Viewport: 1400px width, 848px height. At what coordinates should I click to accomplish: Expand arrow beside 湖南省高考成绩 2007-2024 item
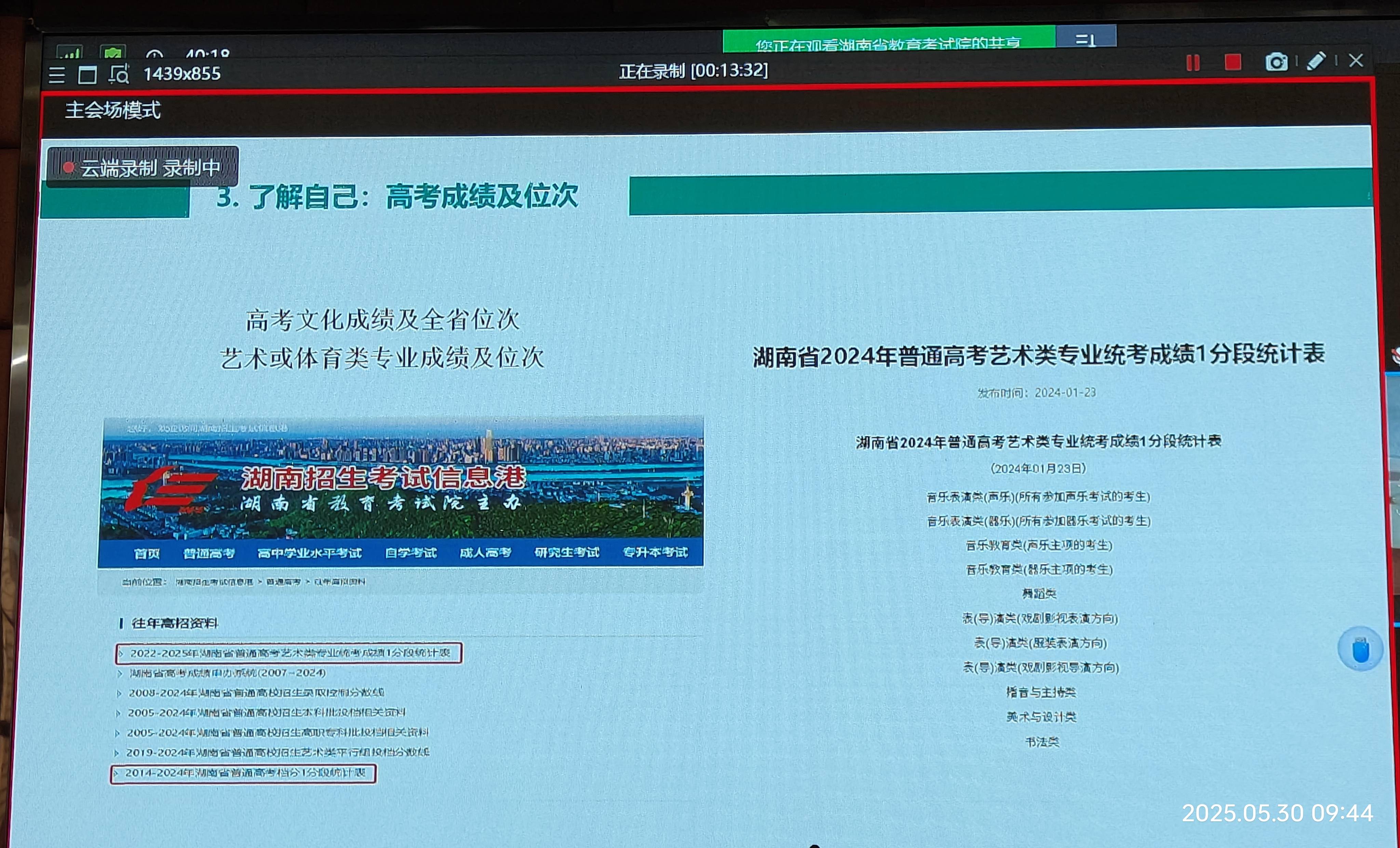click(120, 674)
